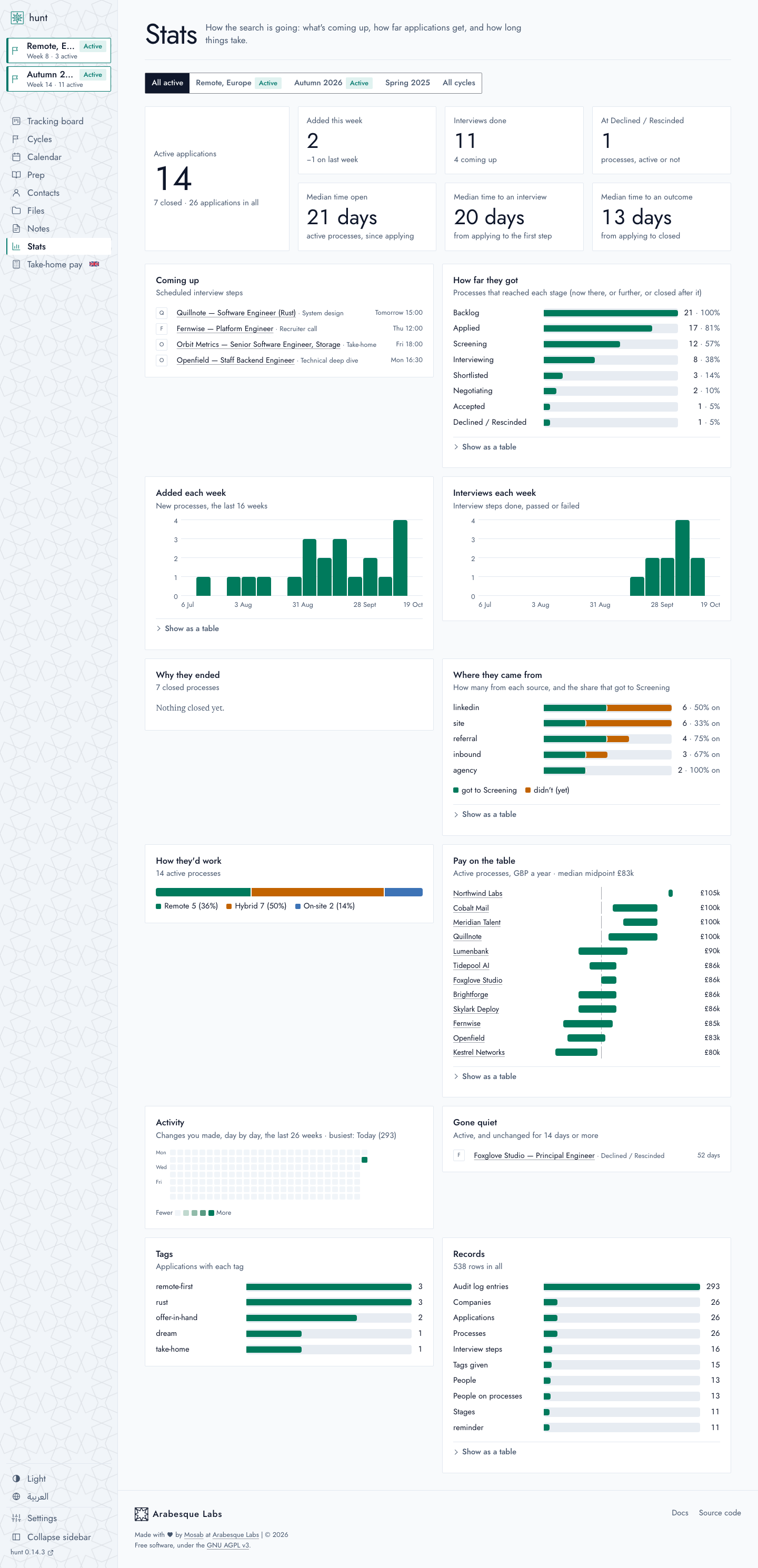Screen dimensions: 758x1568
Task: Open Foxglove Studio — Principal Engineer link
Action: click(x=534, y=1155)
